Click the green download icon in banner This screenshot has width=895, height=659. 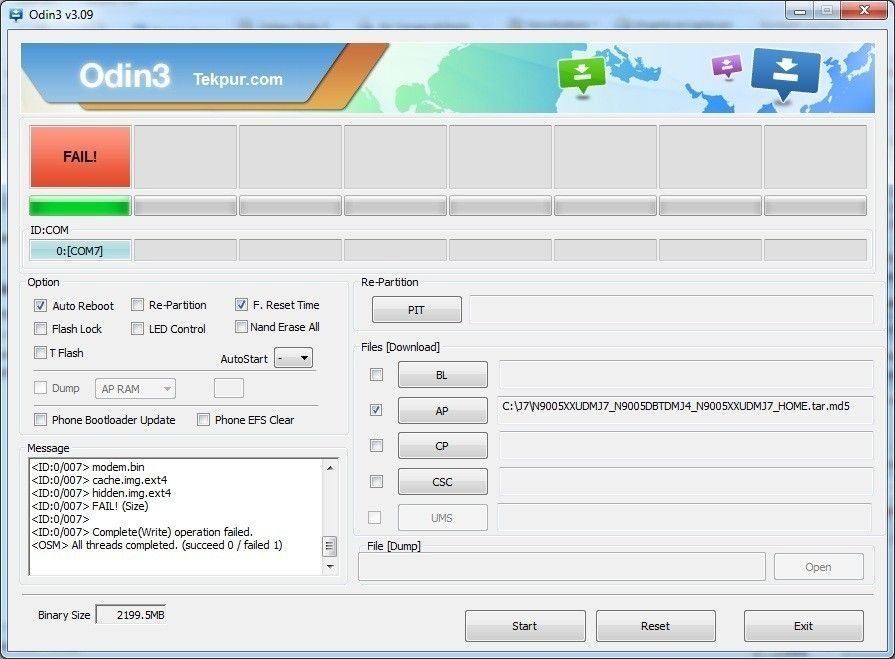pos(581,74)
